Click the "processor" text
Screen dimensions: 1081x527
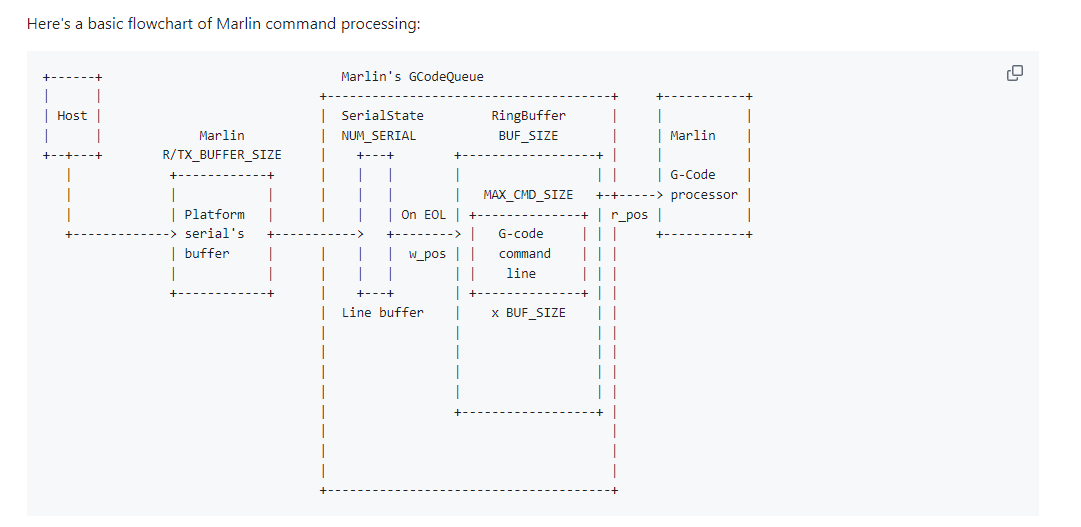click(704, 194)
